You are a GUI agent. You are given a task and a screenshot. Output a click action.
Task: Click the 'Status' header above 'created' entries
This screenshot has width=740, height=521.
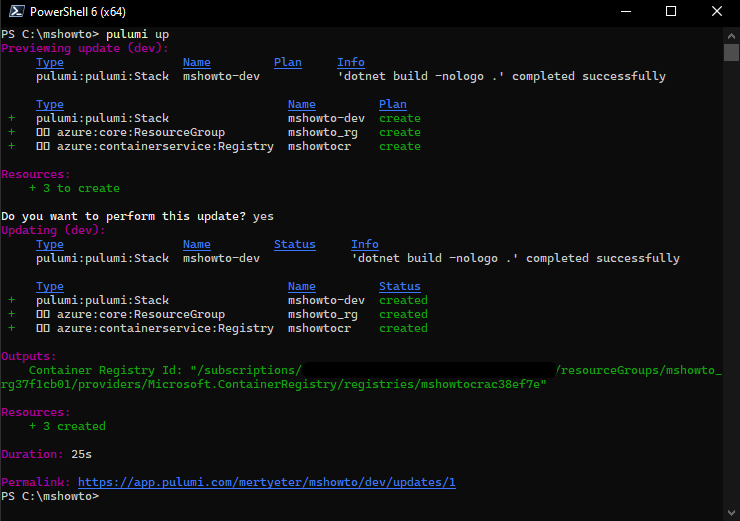point(400,286)
